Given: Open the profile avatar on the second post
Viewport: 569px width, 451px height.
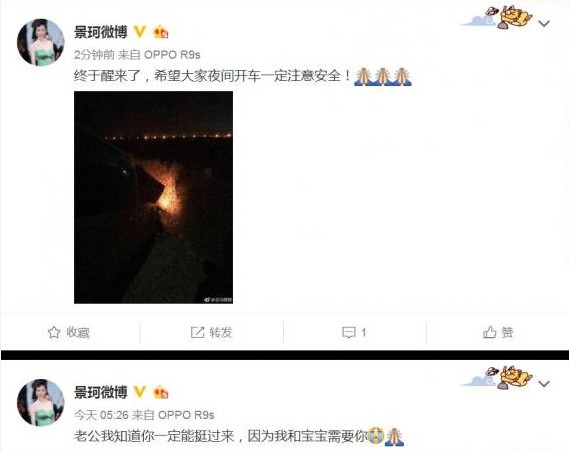Looking at the screenshot, I should pyautogui.click(x=41, y=403).
